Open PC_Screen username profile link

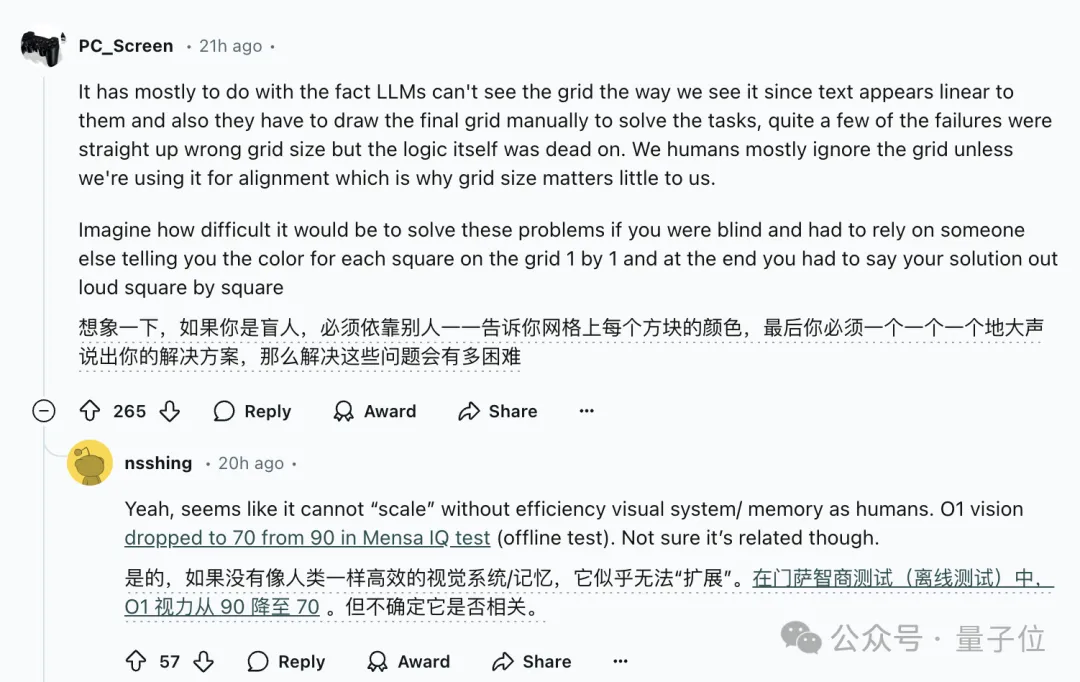click(126, 46)
